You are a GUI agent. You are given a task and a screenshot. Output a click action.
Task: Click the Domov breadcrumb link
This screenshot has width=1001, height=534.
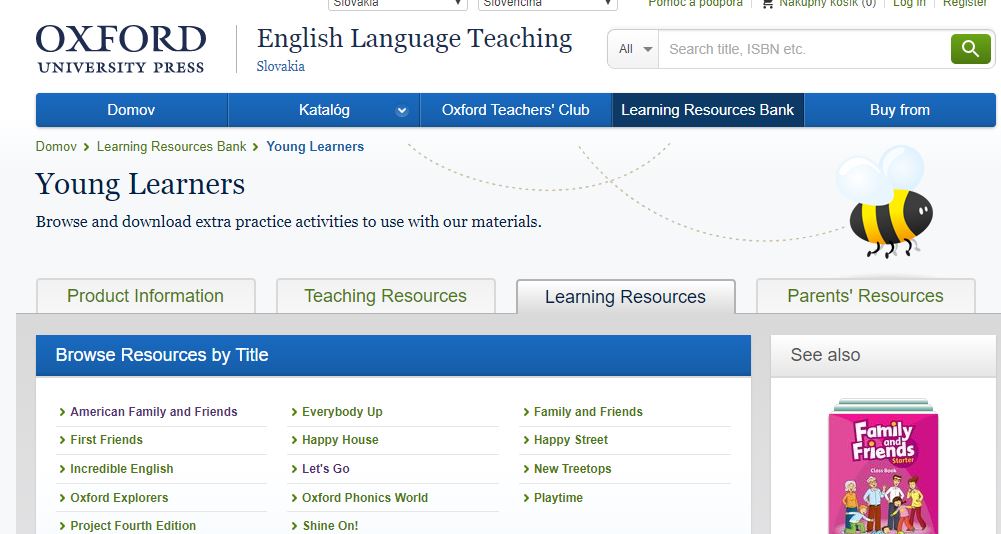[x=56, y=146]
